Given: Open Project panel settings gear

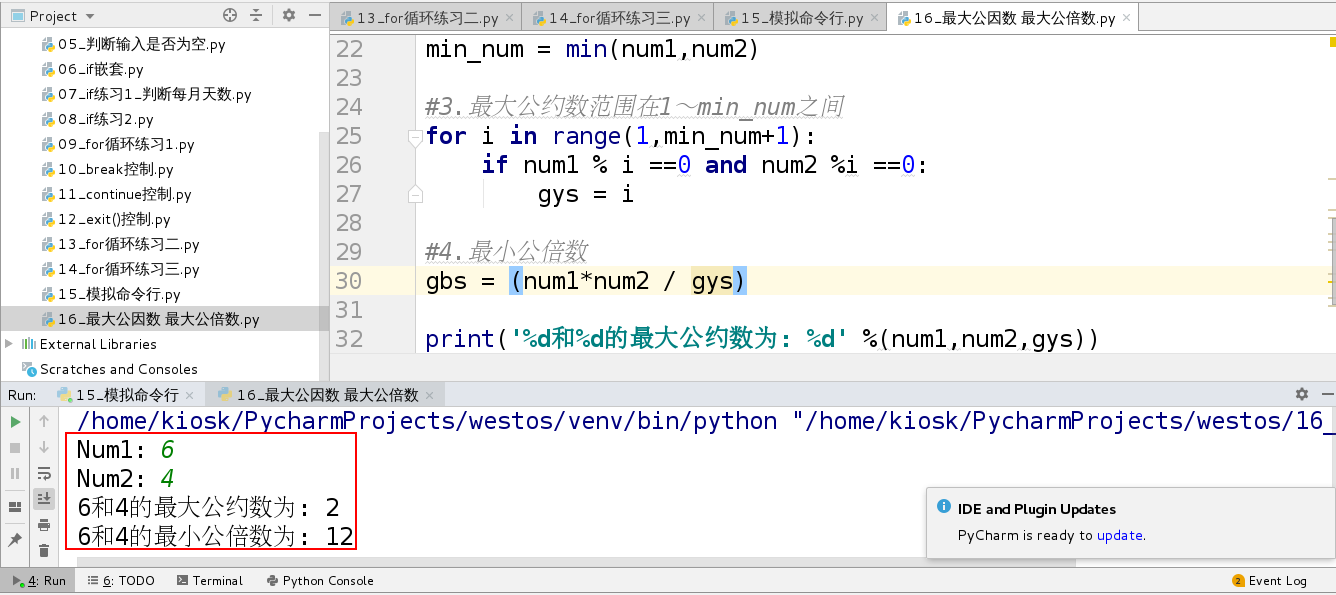Looking at the screenshot, I should click(289, 16).
